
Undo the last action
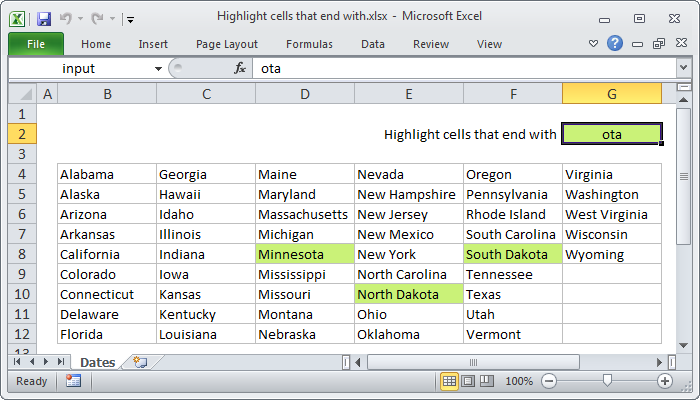point(66,18)
